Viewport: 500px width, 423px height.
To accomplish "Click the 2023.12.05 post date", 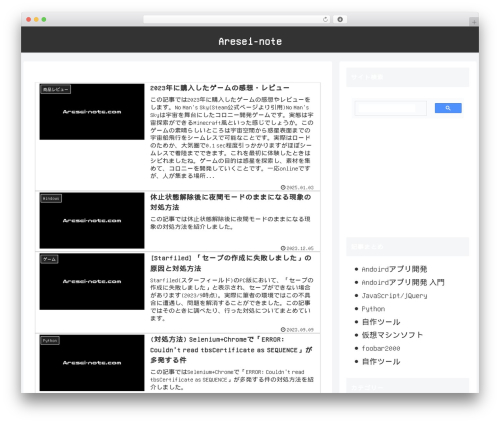I will pyautogui.click(x=297, y=248).
